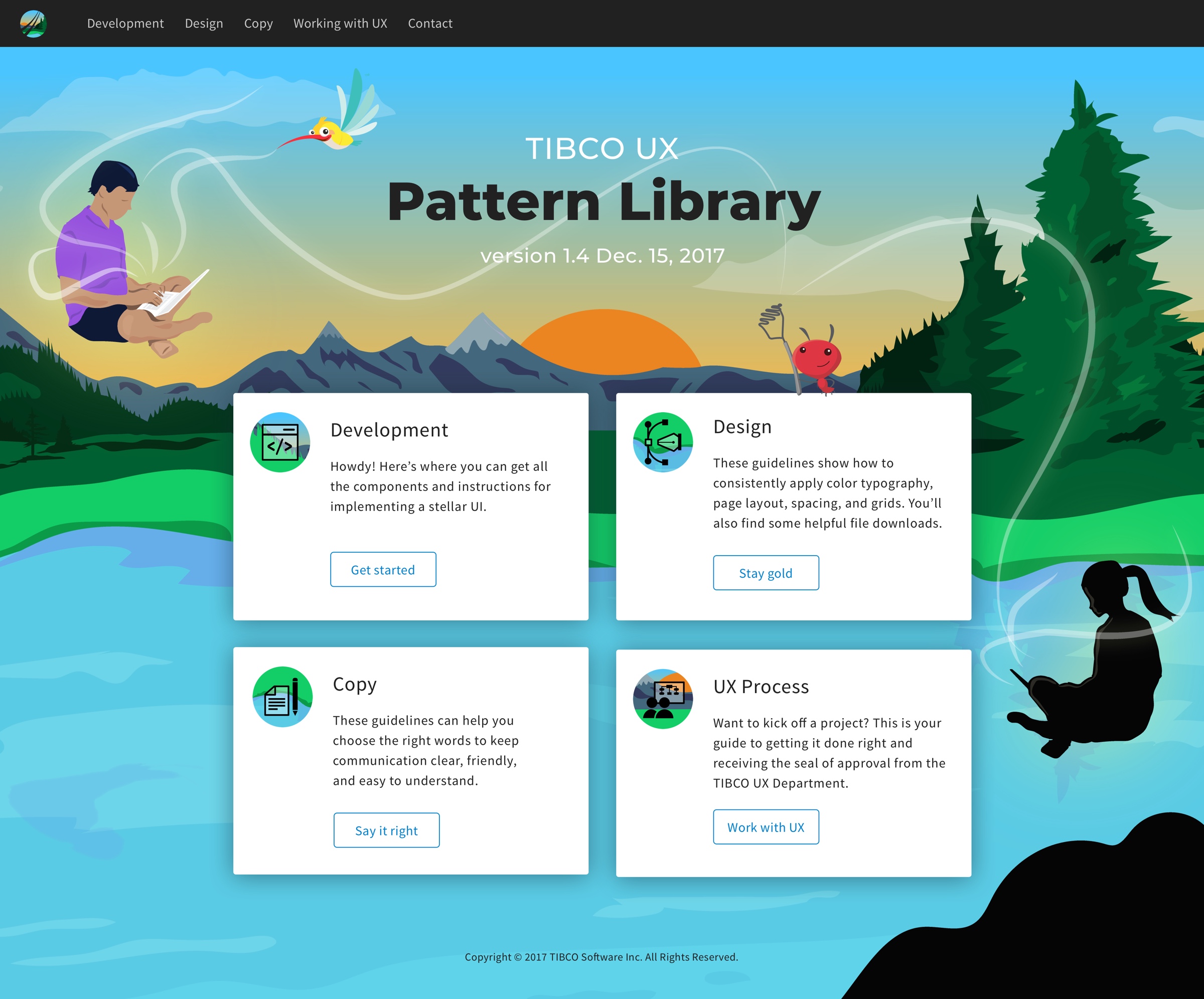Select the Development card heading
This screenshot has width=1204, height=999.
pyautogui.click(x=389, y=430)
